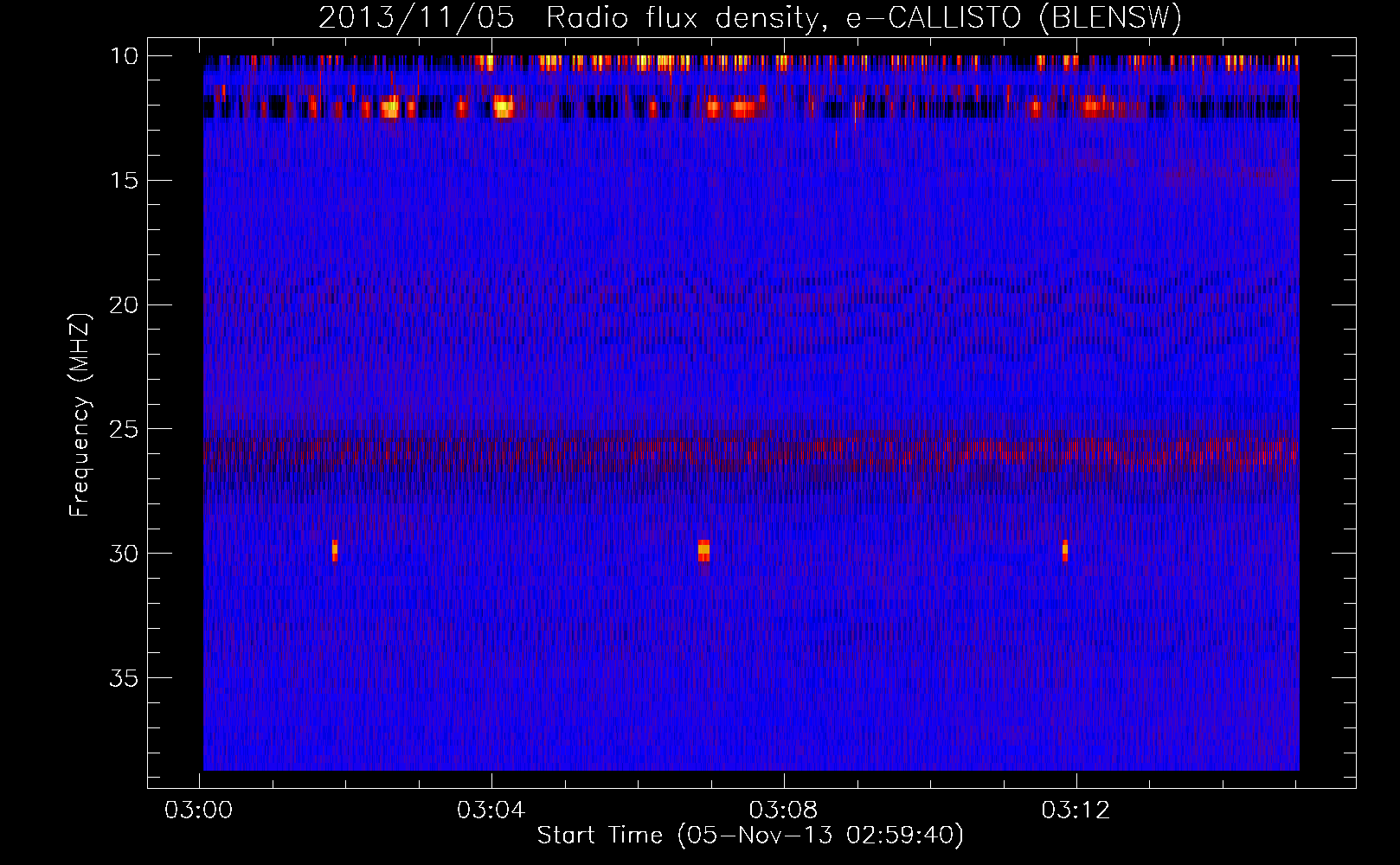Click the frequency axis label 25
This screenshot has height=865, width=1400.
pyautogui.click(x=124, y=429)
